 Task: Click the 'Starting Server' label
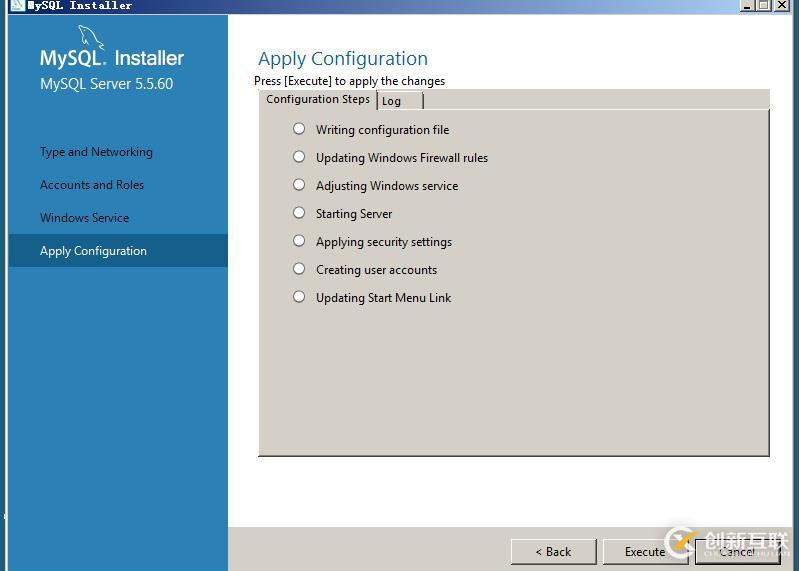click(x=354, y=214)
